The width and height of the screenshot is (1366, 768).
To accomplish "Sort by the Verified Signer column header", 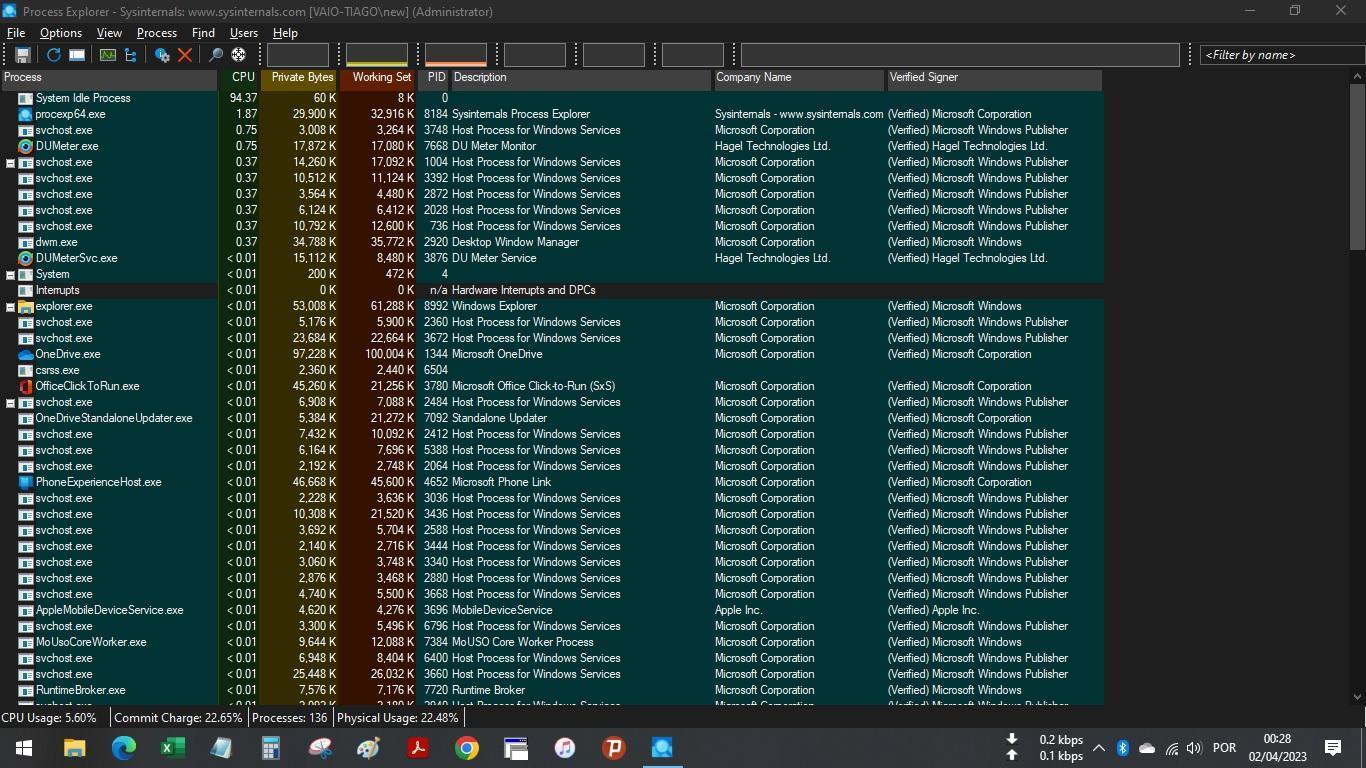I will 994,78.
